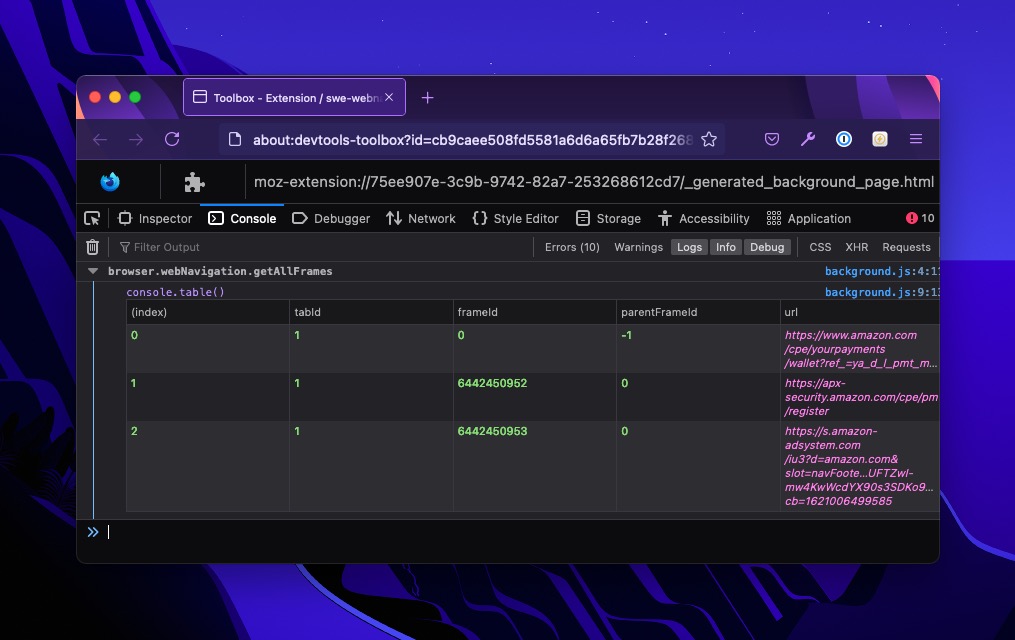The height and width of the screenshot is (640, 1015).
Task: Sort table by url column header
Action: 860,312
